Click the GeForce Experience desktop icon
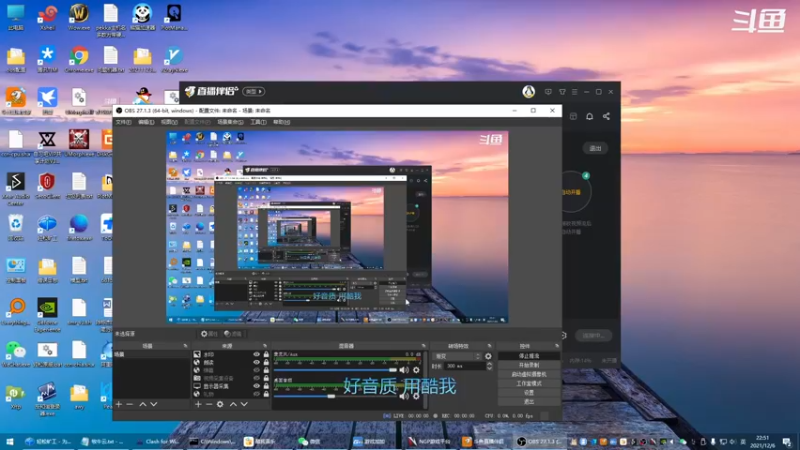 [x=47, y=315]
